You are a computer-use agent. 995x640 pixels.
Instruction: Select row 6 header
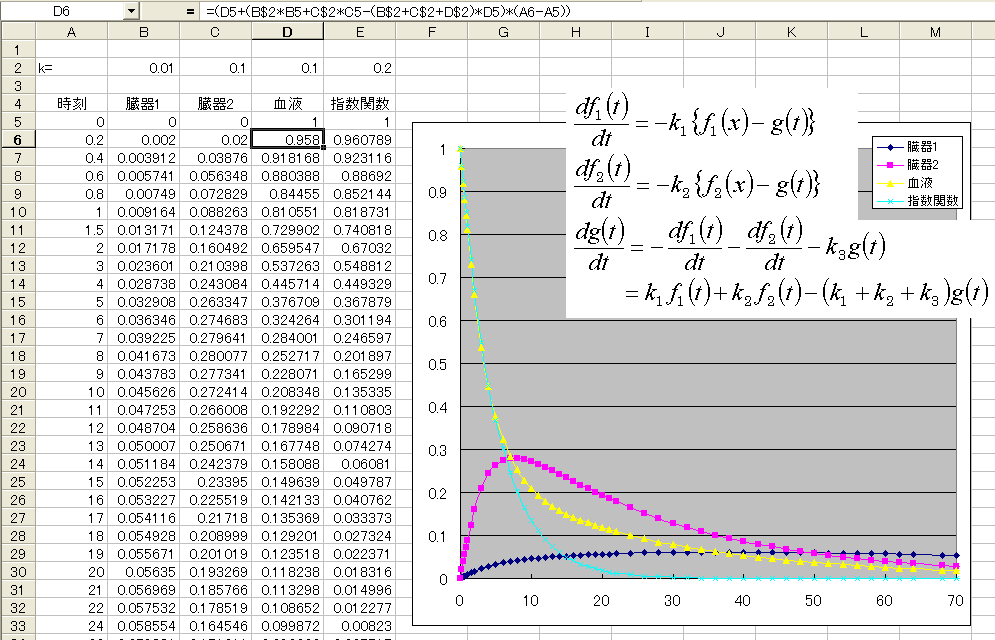(x=18, y=140)
